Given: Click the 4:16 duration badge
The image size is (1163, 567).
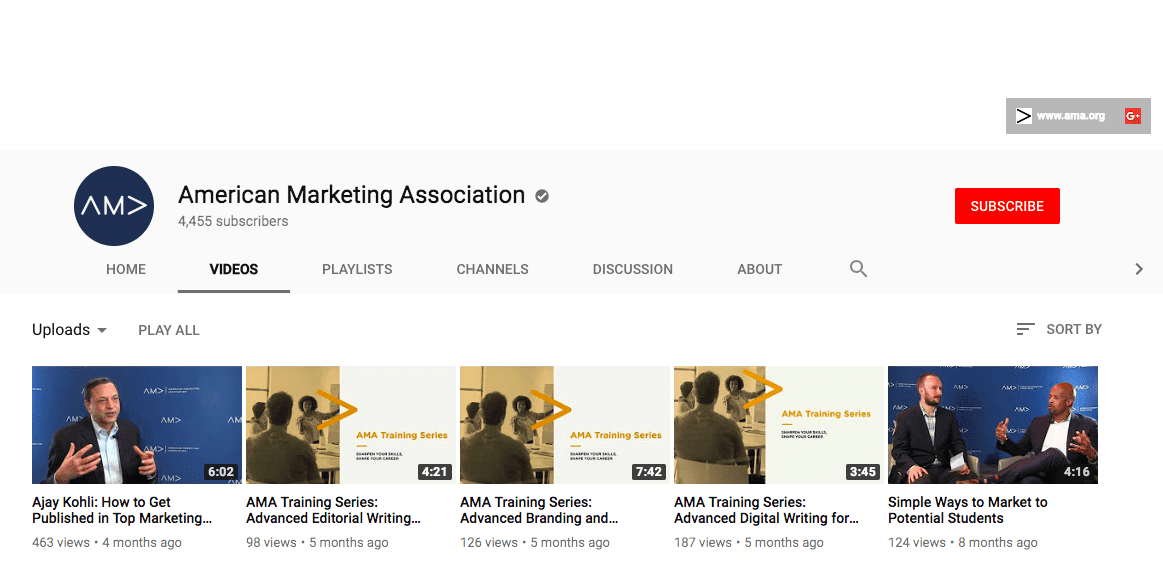Looking at the screenshot, I should pos(1077,472).
